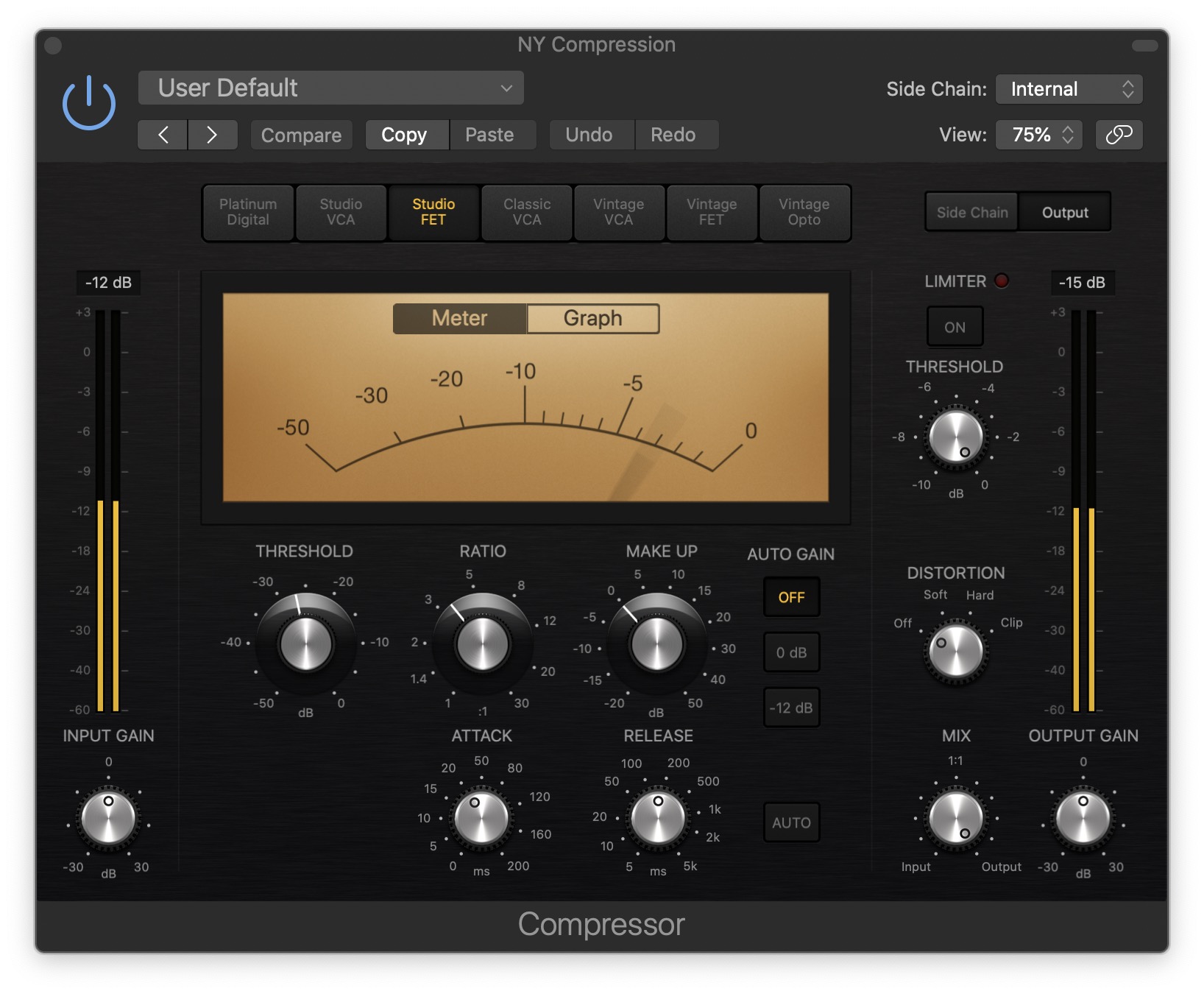This screenshot has width=1204, height=994.
Task: Click the Distortion knob
Action: (955, 650)
